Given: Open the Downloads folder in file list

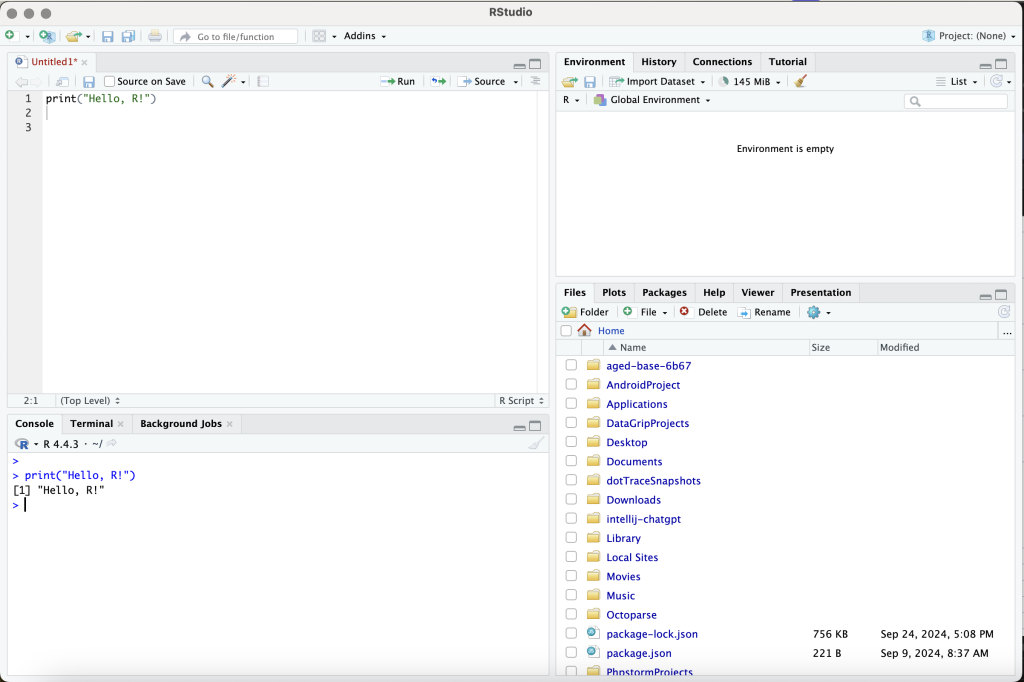Looking at the screenshot, I should pos(633,500).
